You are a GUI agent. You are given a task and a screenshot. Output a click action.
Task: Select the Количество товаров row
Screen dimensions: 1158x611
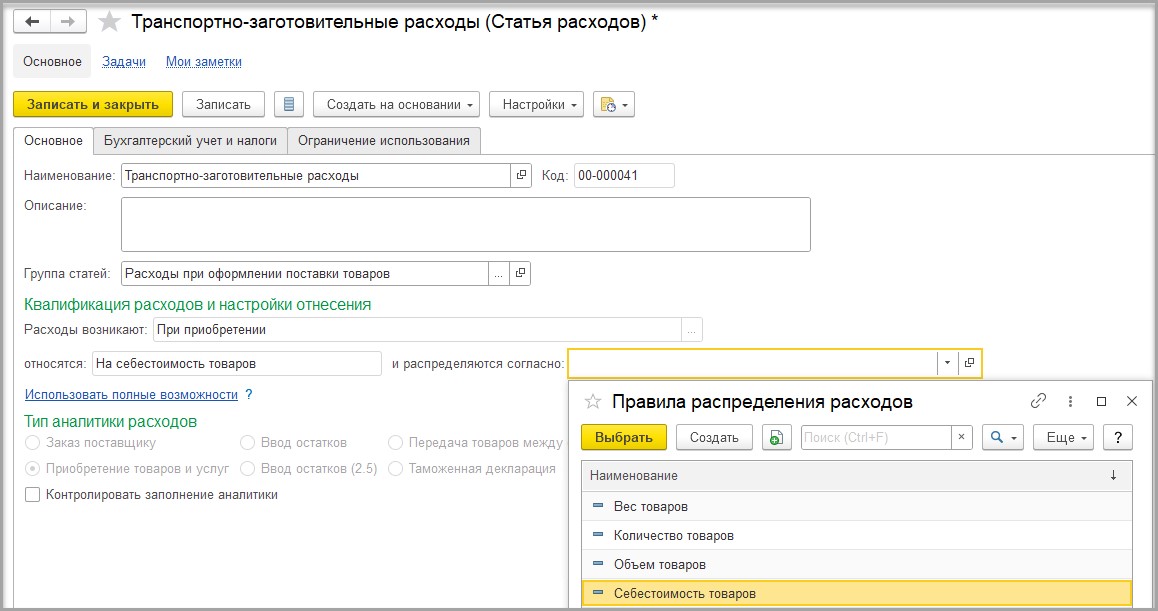point(857,535)
